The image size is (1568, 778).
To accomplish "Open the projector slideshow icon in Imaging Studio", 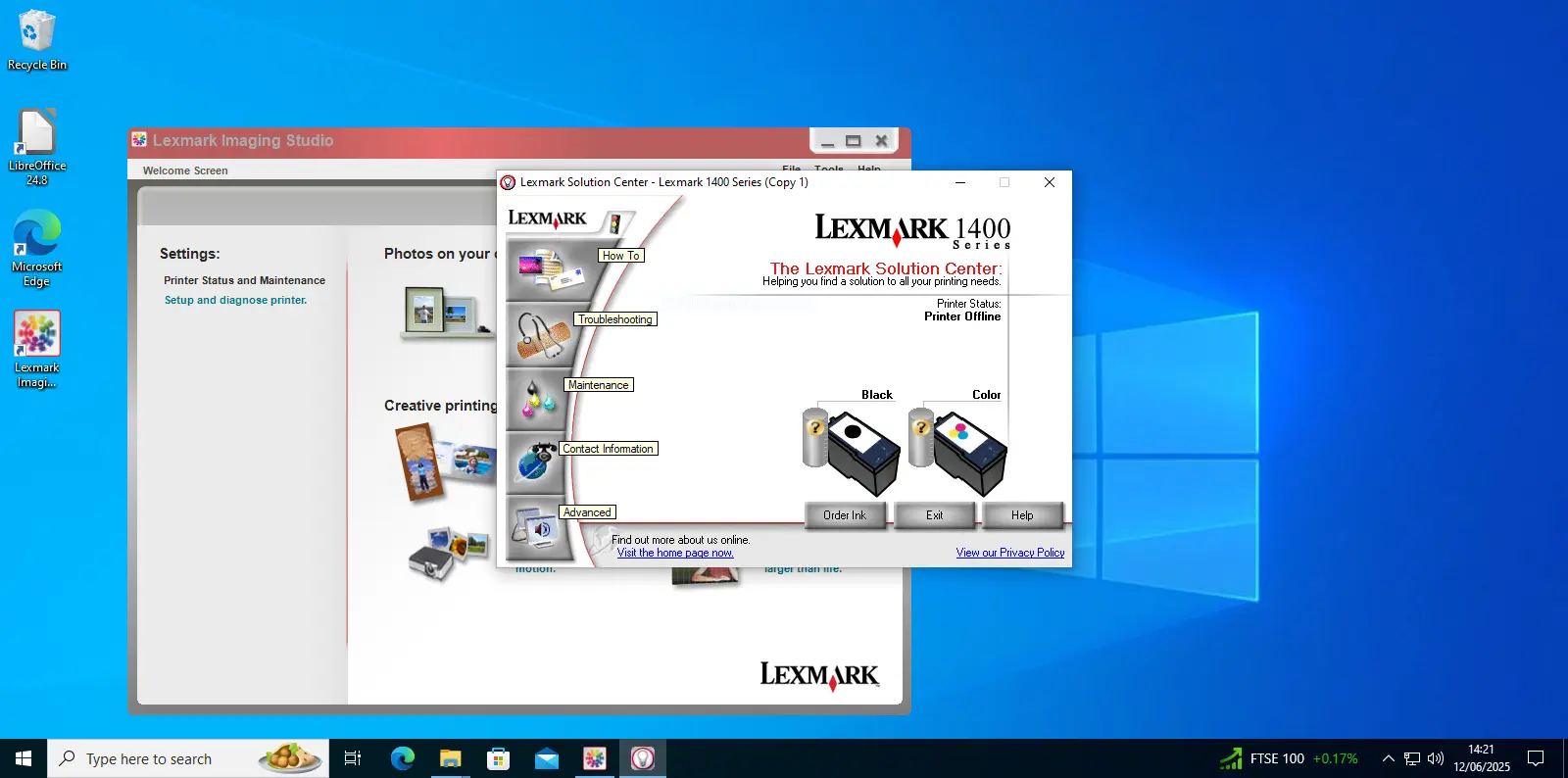I will tap(449, 552).
